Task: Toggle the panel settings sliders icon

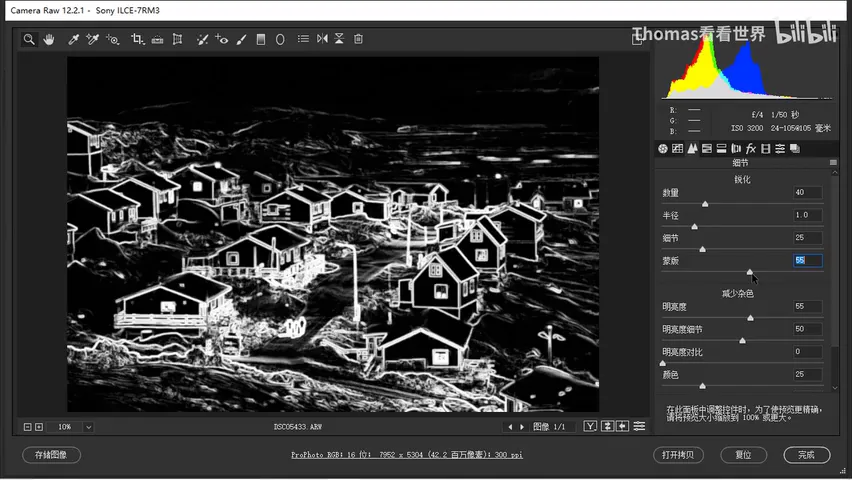Action: [x=640, y=426]
